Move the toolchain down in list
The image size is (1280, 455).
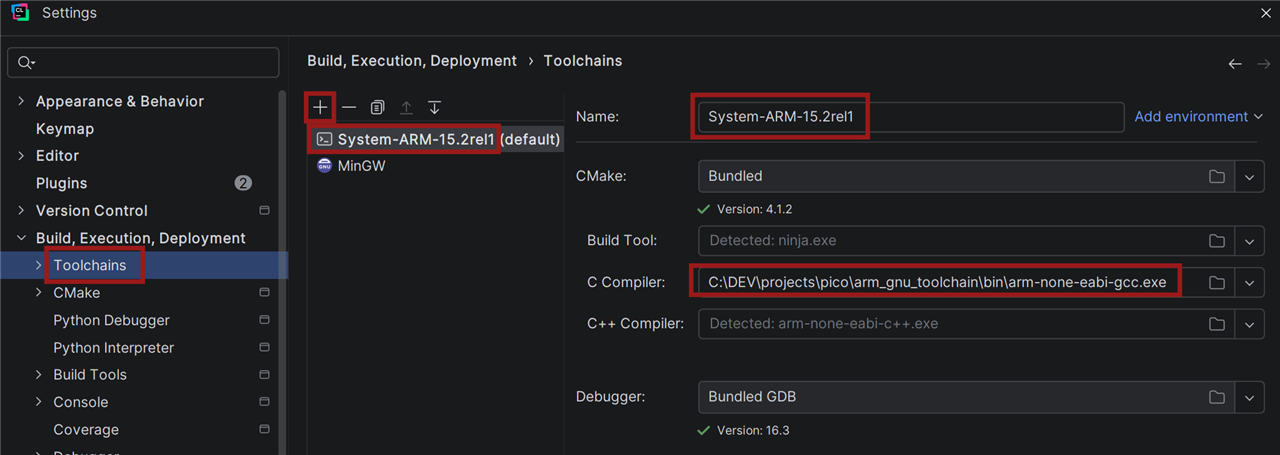click(x=434, y=107)
